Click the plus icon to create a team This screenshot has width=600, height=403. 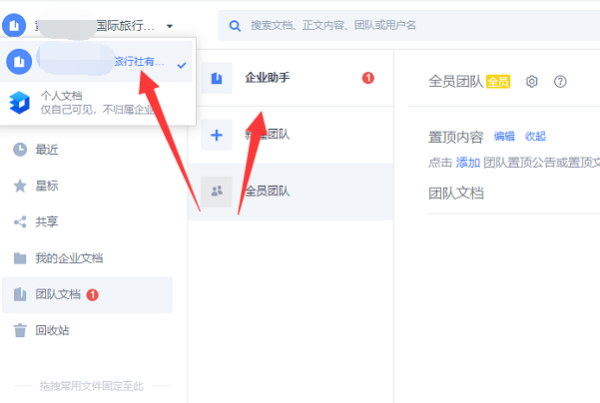217,135
